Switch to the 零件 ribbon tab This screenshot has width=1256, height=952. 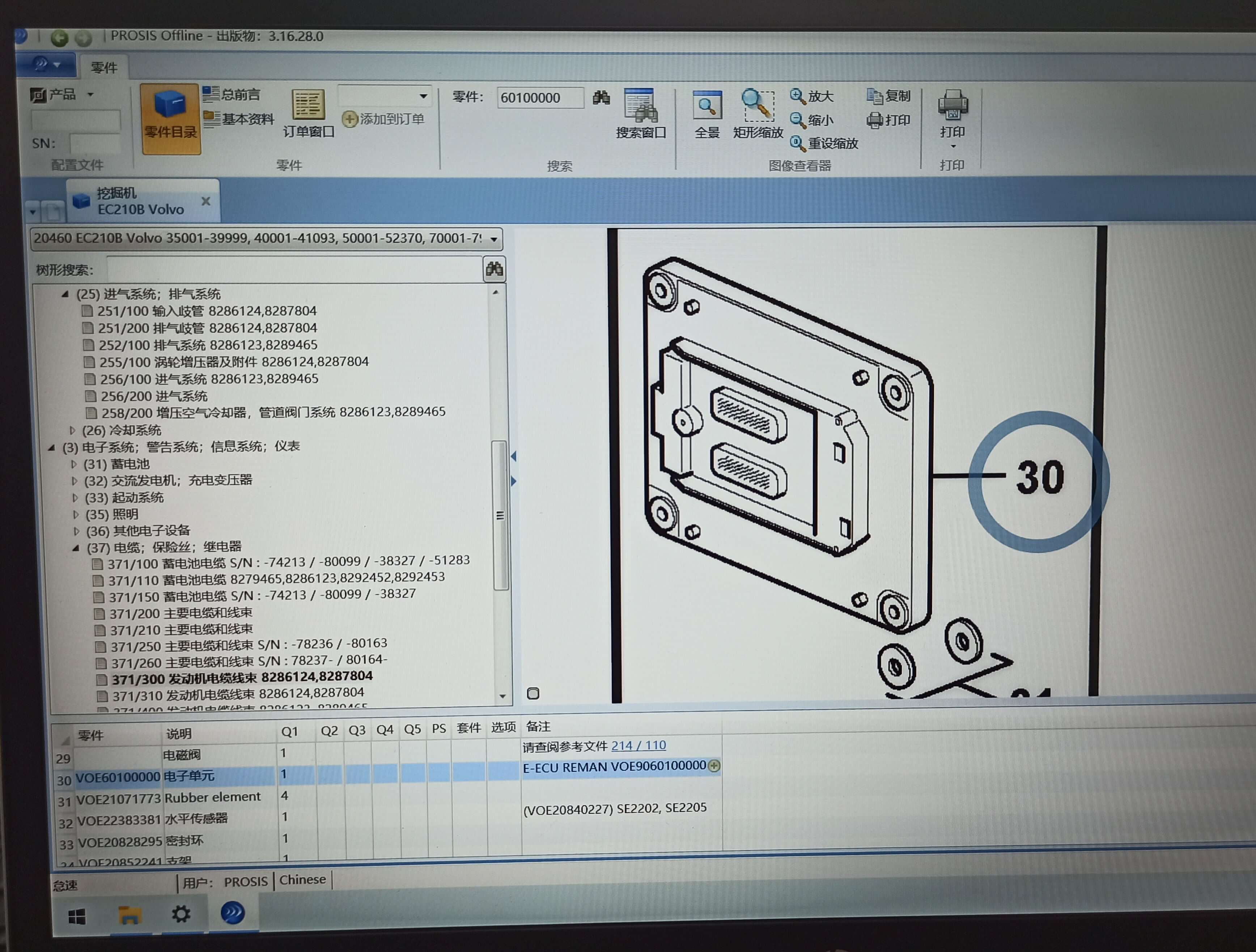(x=104, y=68)
